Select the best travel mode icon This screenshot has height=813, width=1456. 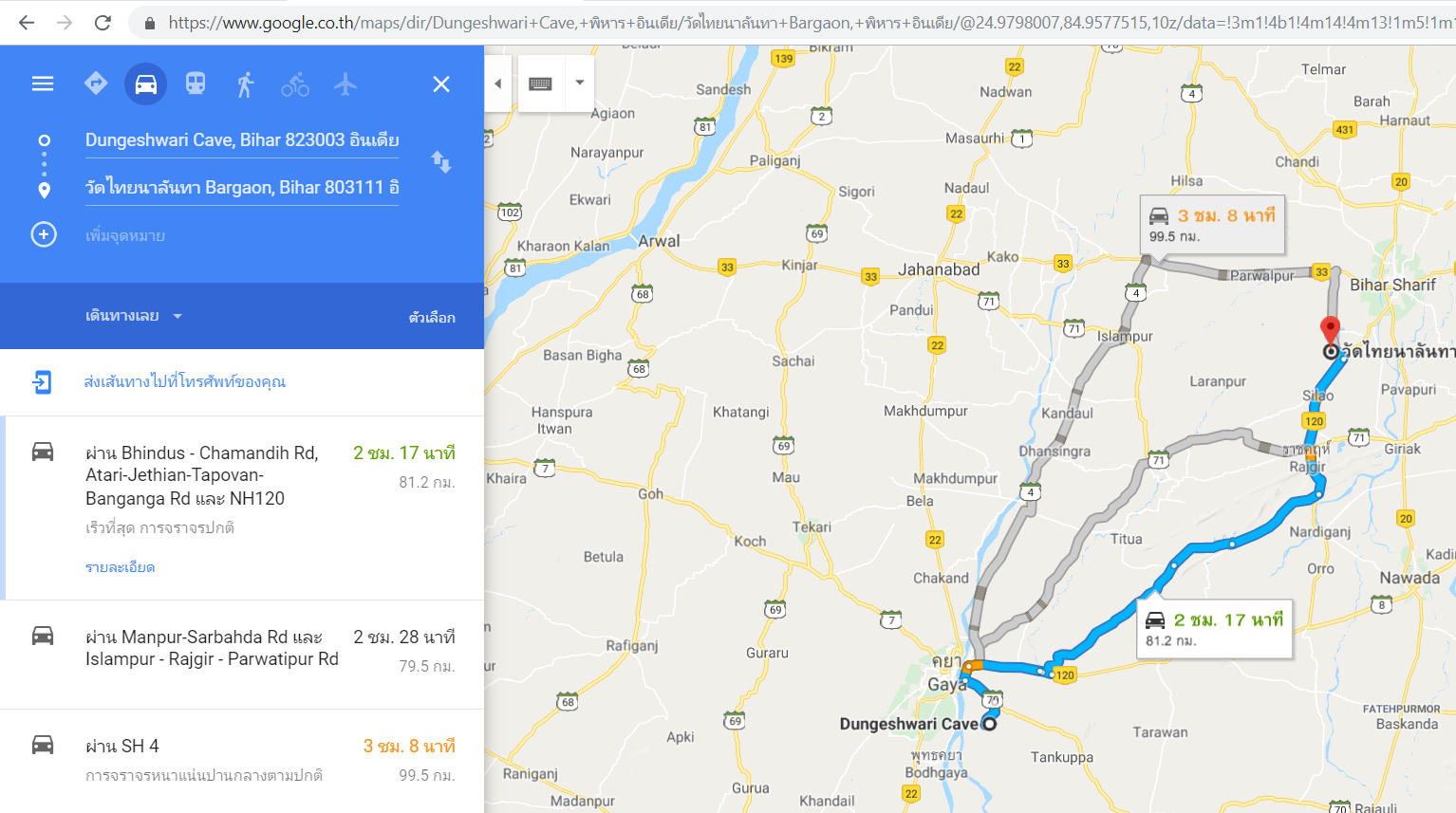pyautogui.click(x=96, y=83)
